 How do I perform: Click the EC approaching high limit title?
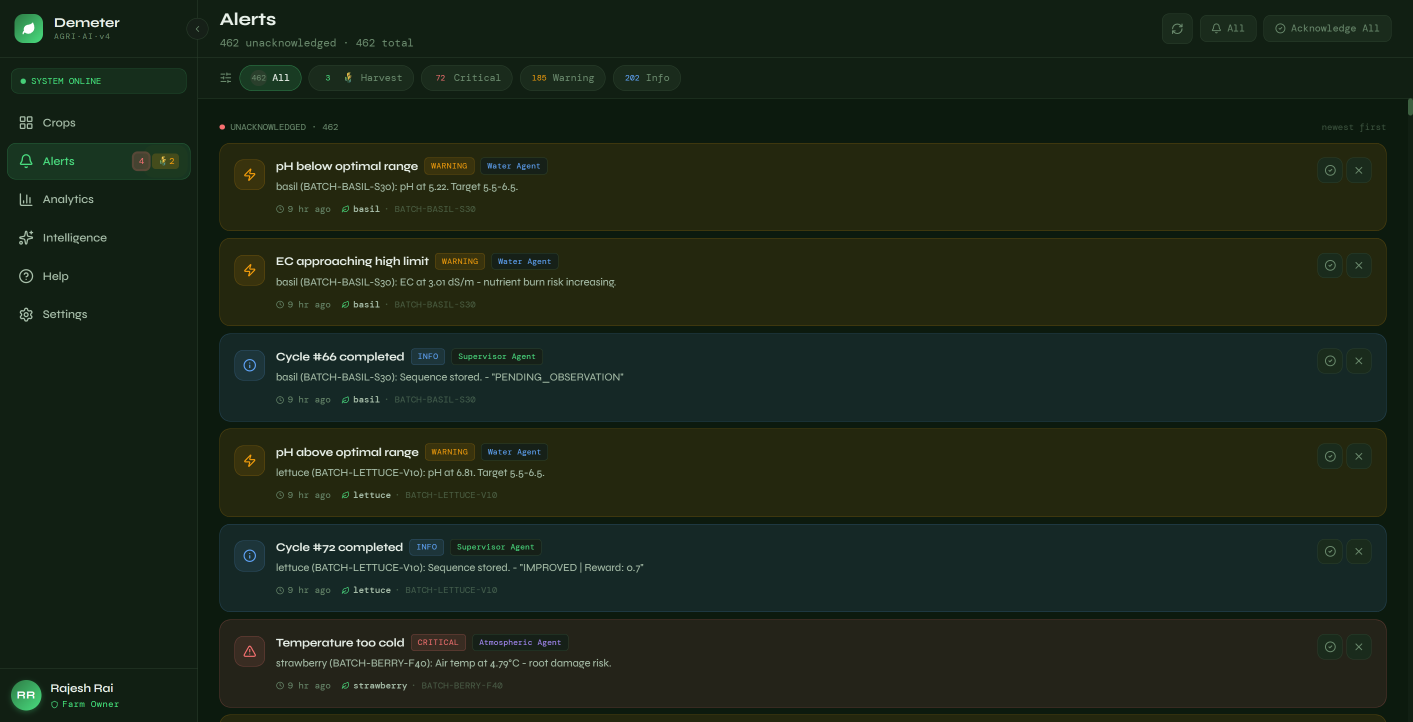pos(352,261)
